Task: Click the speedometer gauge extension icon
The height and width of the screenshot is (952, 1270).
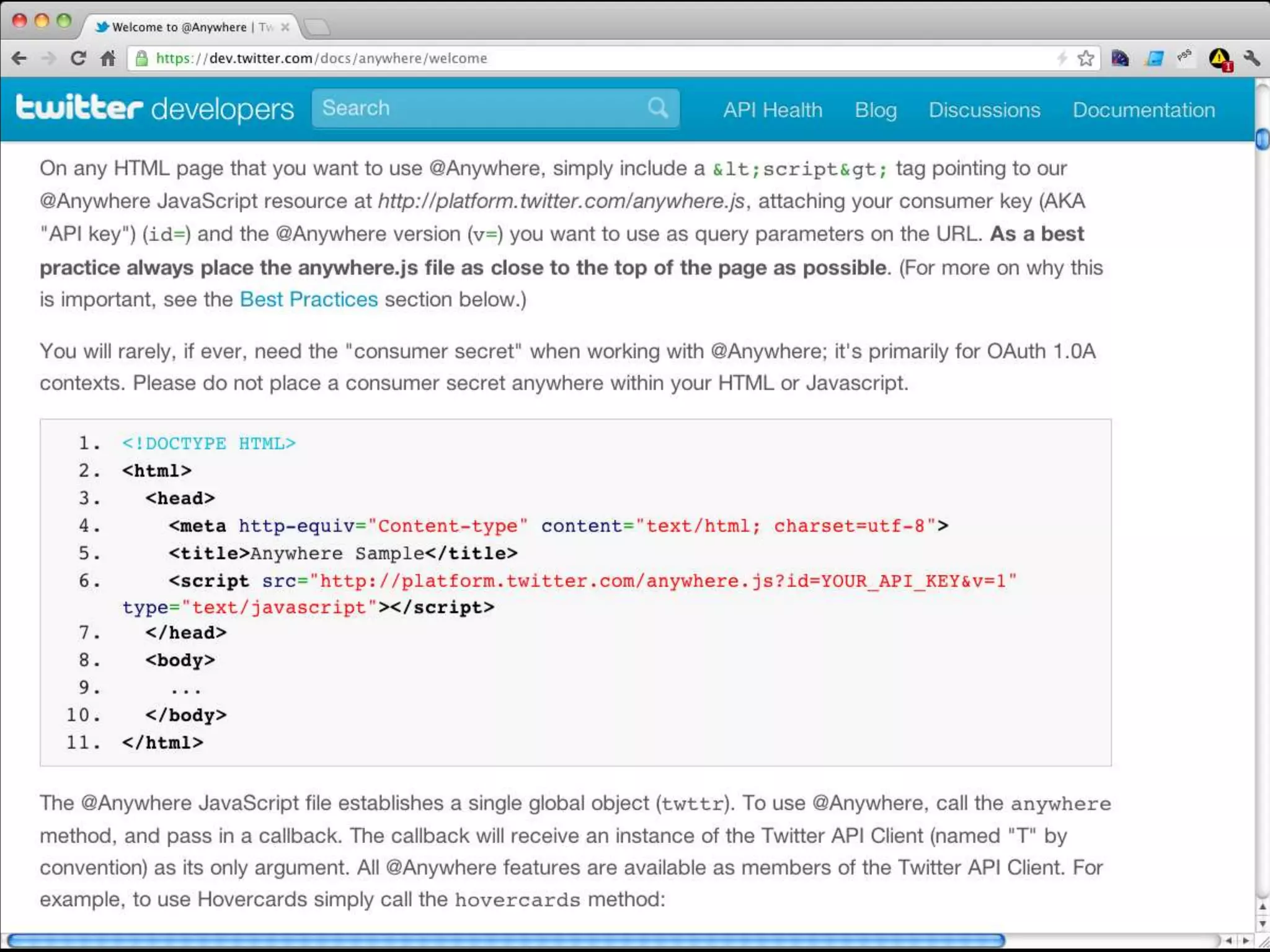Action: tap(1120, 58)
